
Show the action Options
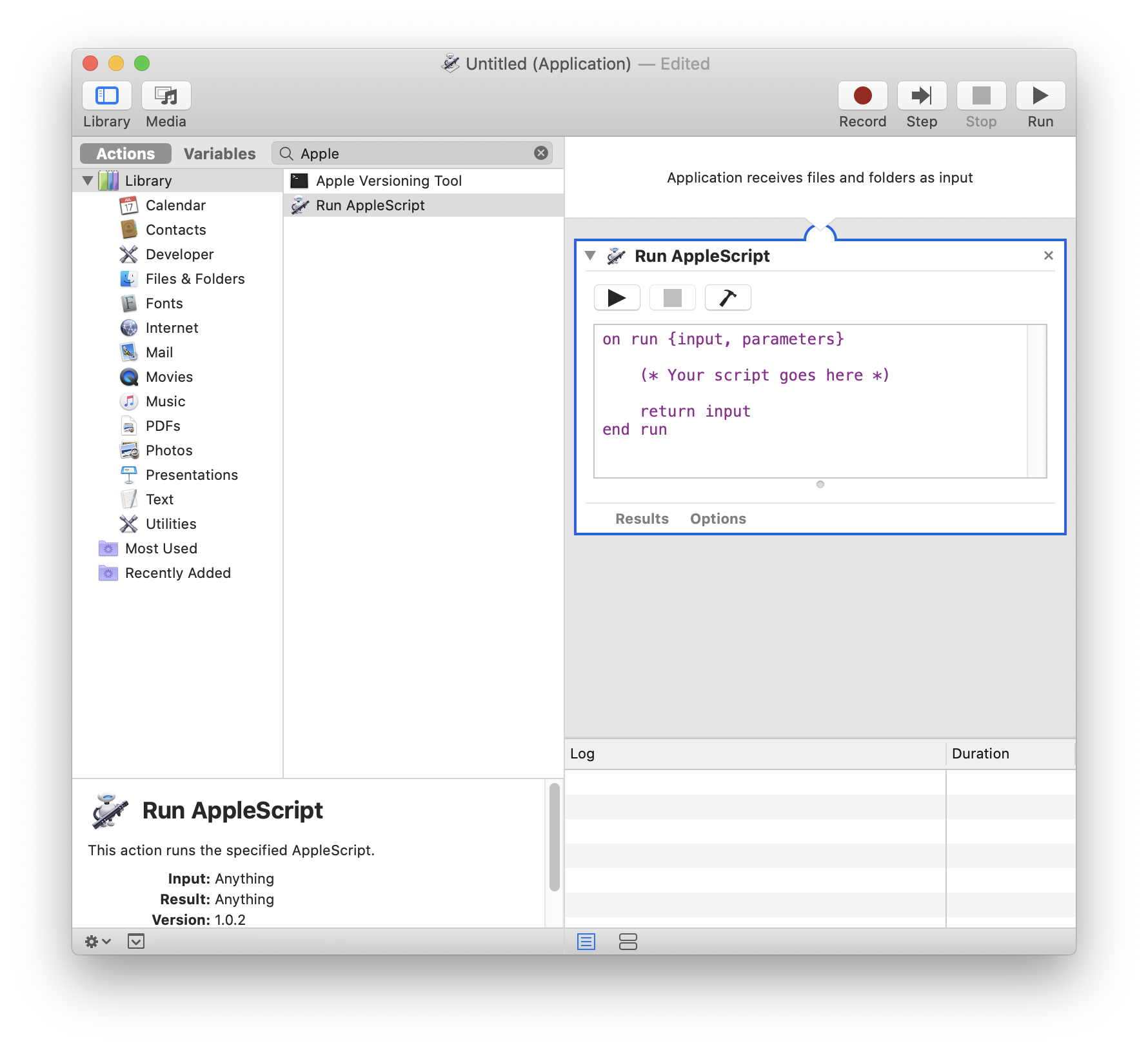click(x=717, y=519)
